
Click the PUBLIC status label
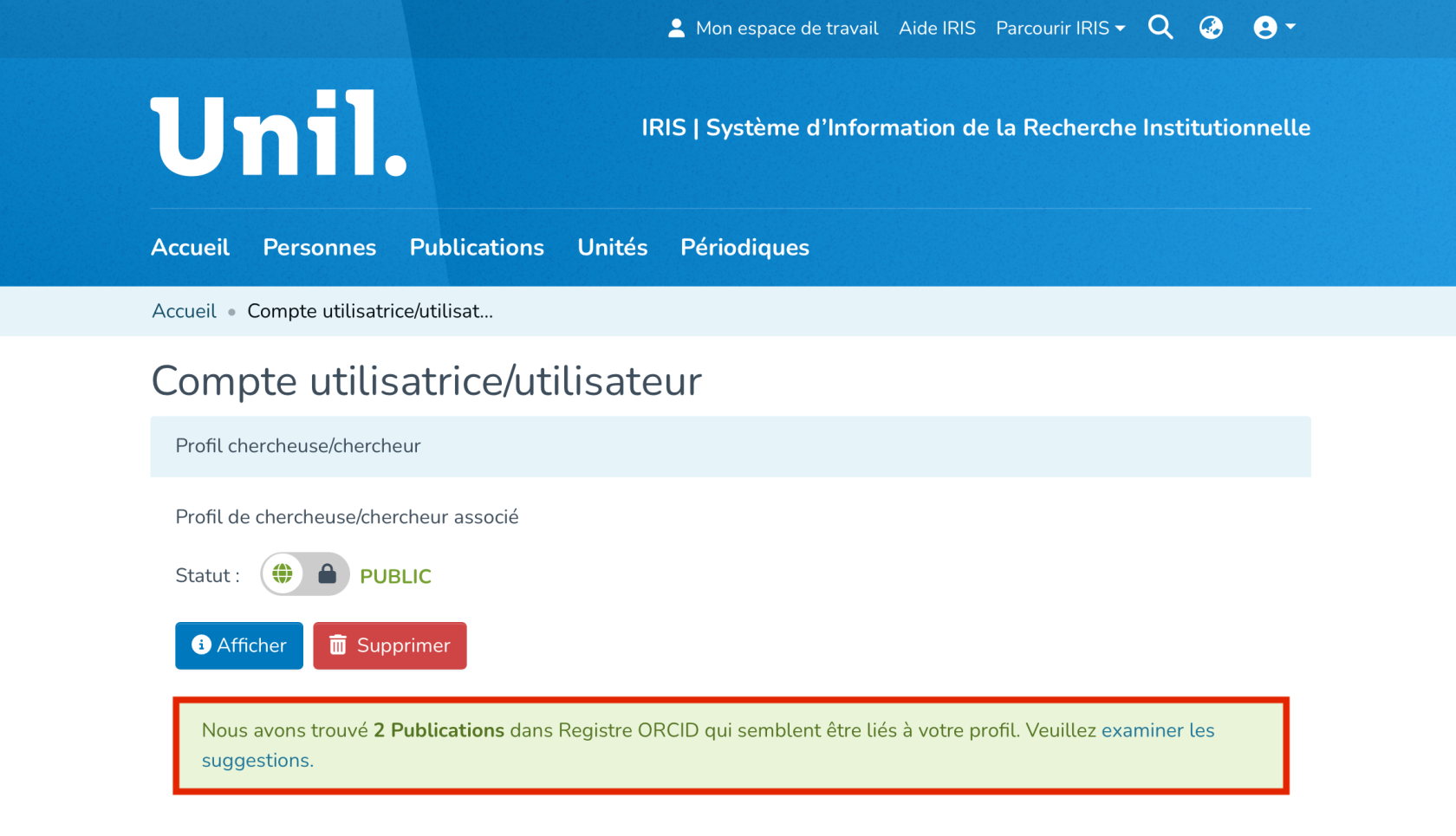[x=395, y=576]
